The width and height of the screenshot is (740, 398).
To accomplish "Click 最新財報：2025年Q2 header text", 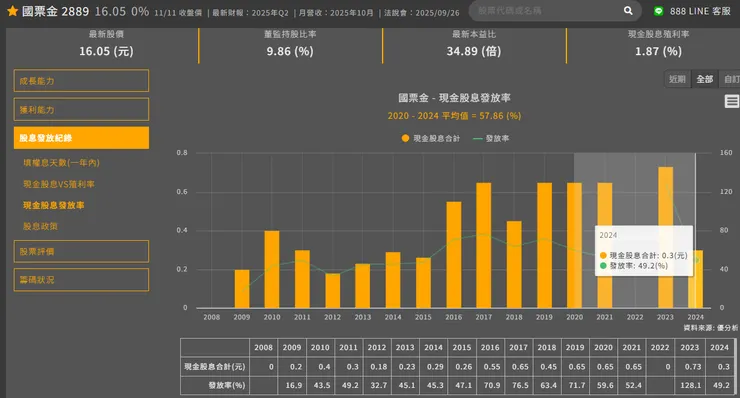I will (x=250, y=13).
